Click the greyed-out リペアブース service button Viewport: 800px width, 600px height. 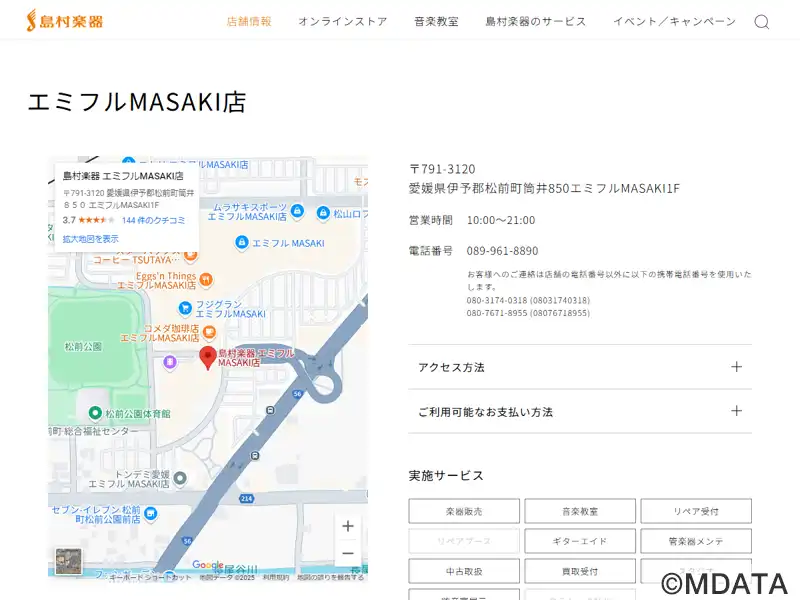pyautogui.click(x=464, y=541)
